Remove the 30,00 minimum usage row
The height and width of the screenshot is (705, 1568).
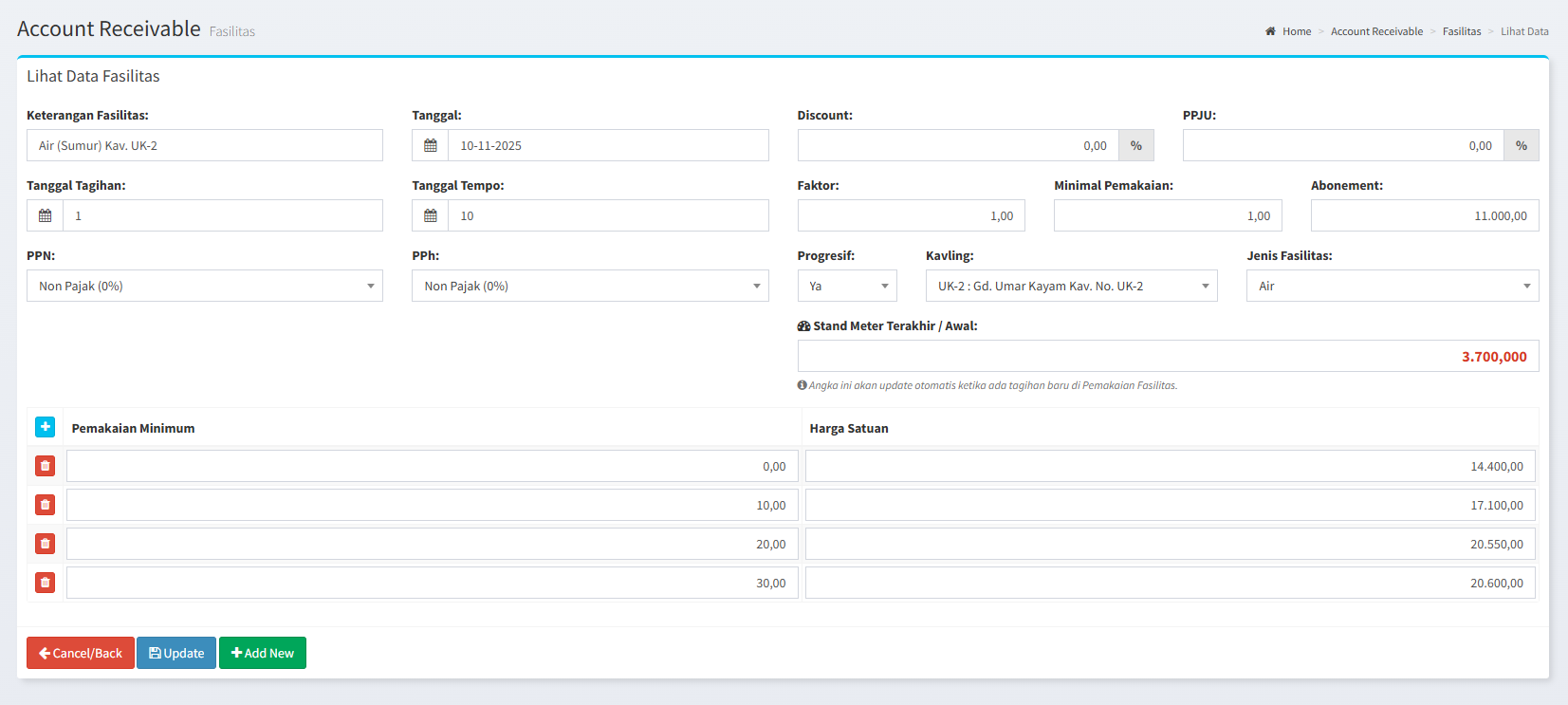pyautogui.click(x=45, y=583)
